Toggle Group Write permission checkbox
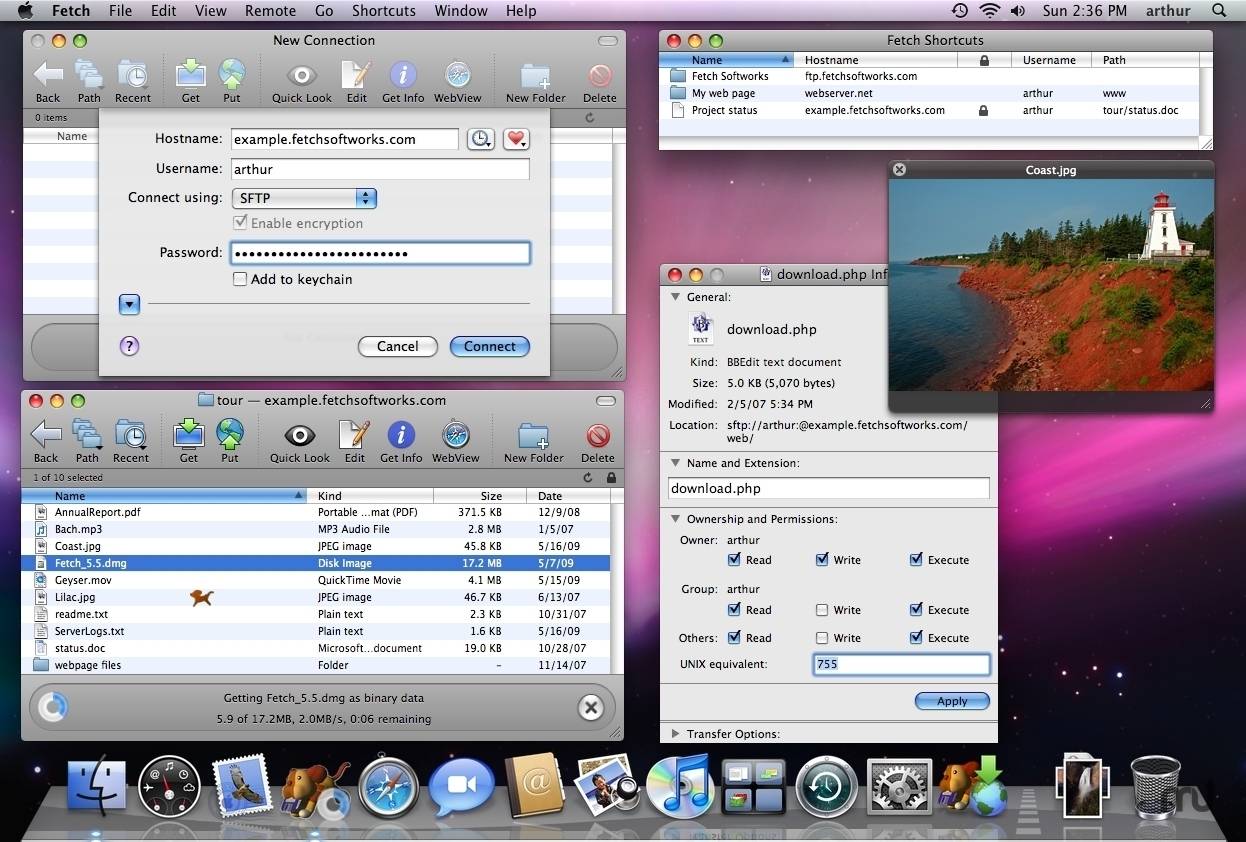The height and width of the screenshot is (842, 1246). pos(822,610)
